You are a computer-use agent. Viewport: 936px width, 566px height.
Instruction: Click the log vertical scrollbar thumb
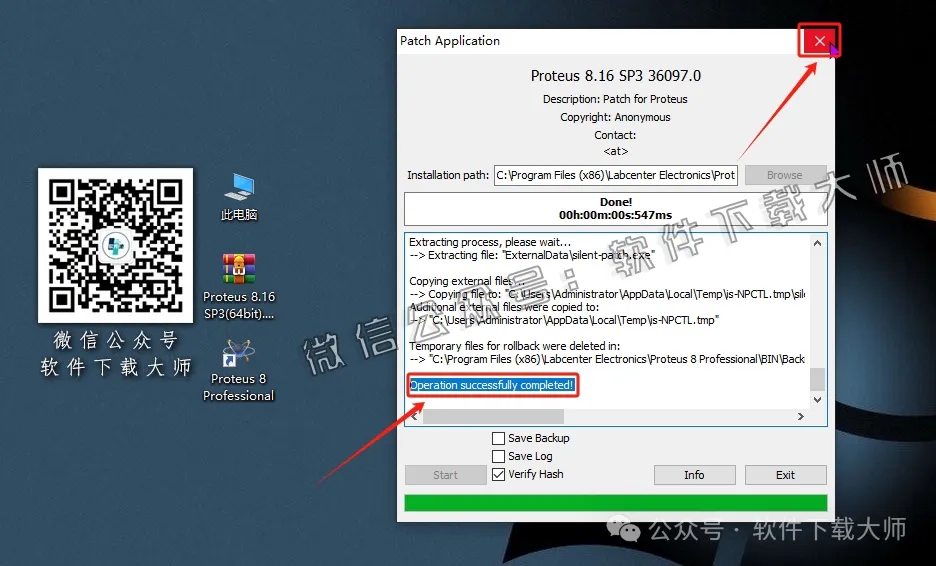817,379
